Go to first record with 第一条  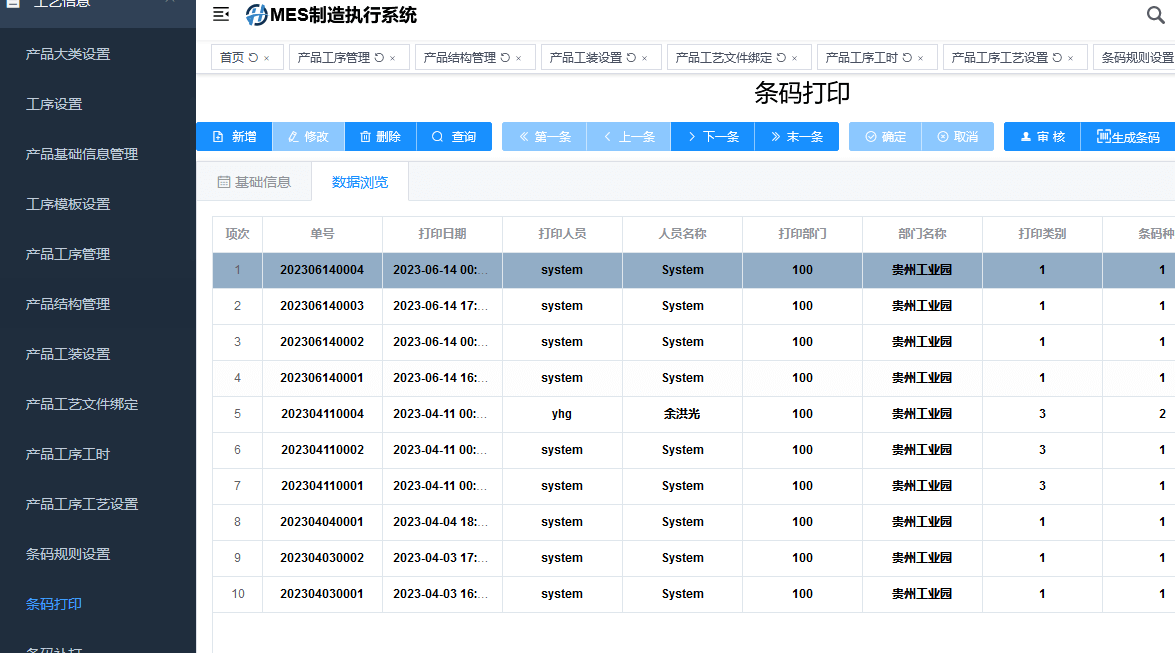tap(544, 136)
